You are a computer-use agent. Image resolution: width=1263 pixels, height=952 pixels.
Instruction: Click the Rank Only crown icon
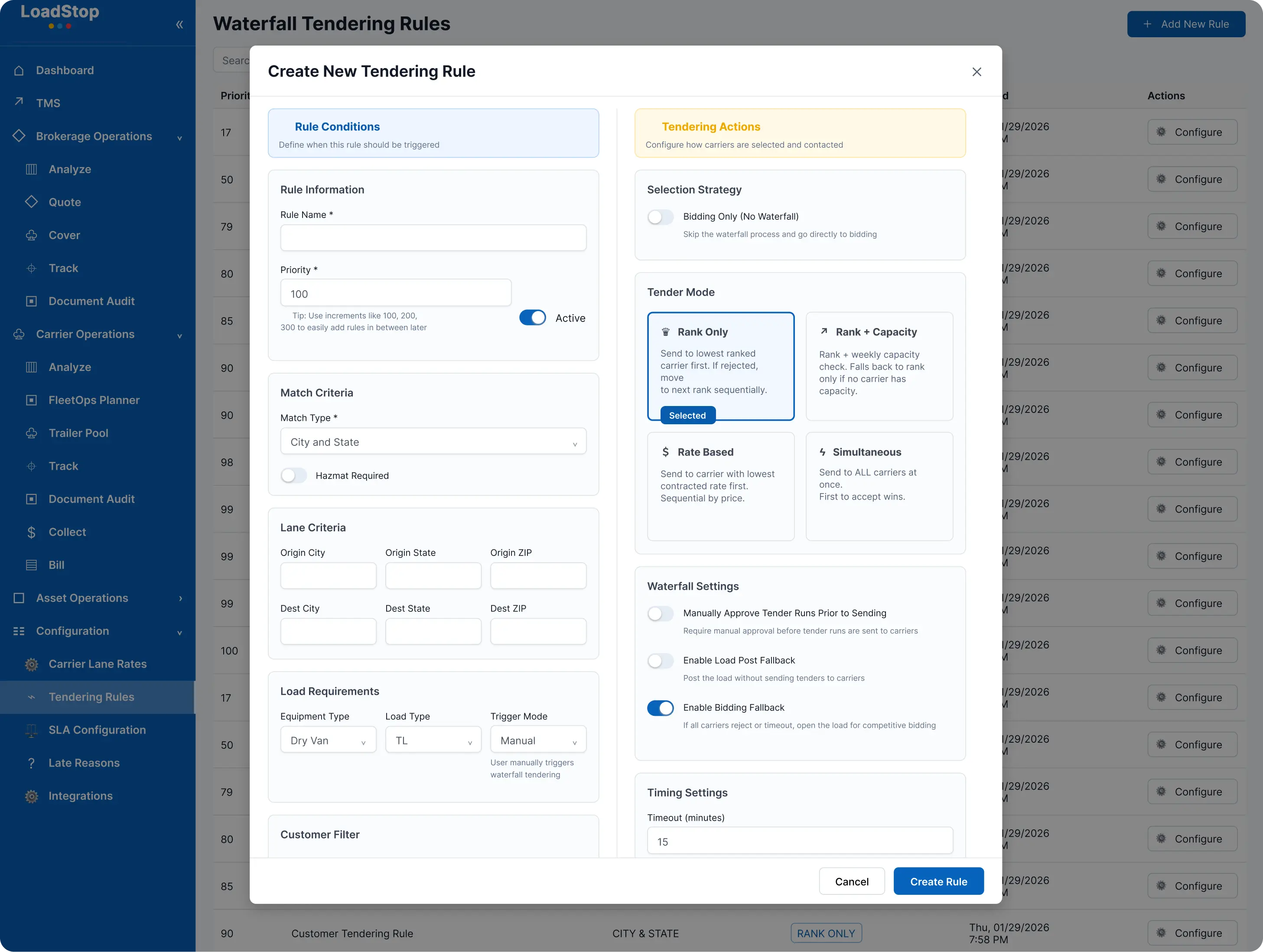click(666, 332)
